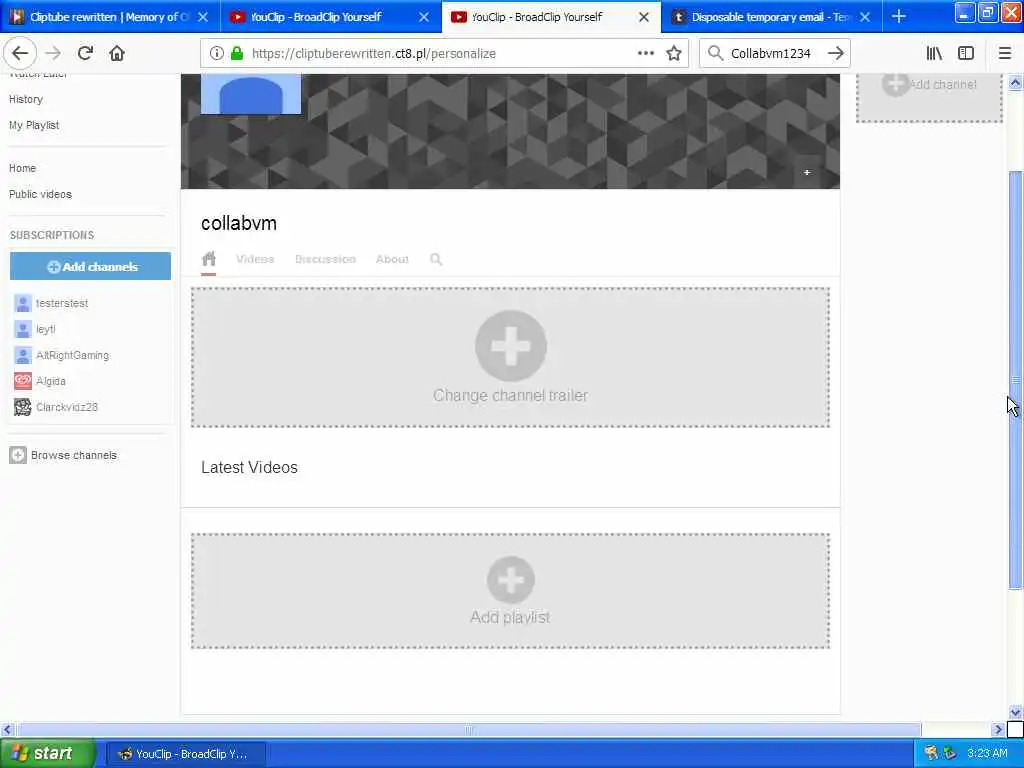Click Change channel trailer text

click(511, 395)
